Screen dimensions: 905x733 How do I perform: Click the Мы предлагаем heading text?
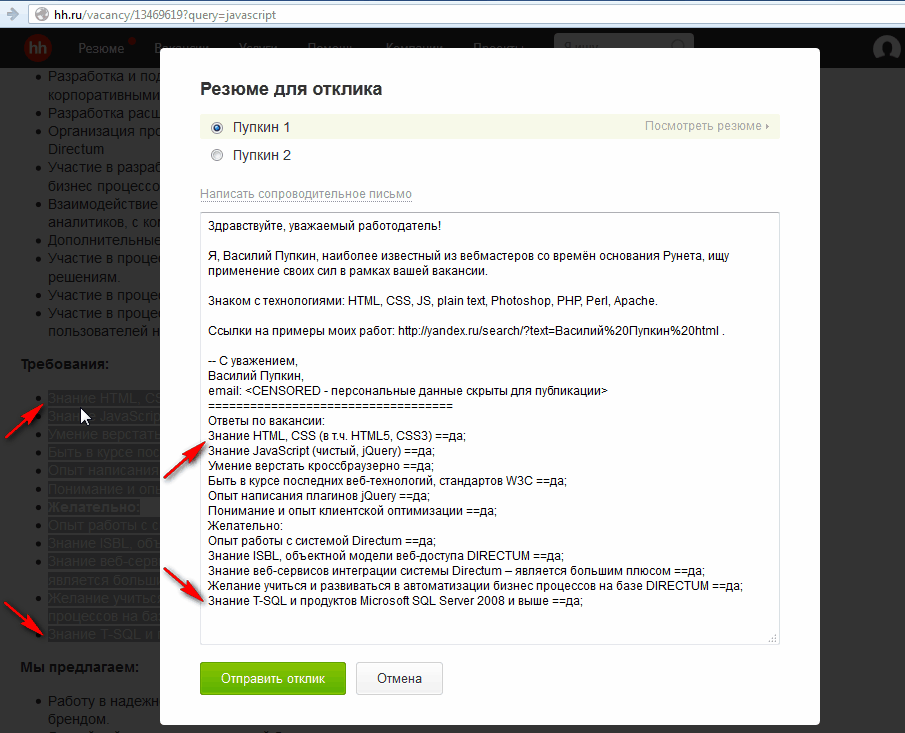(80, 667)
